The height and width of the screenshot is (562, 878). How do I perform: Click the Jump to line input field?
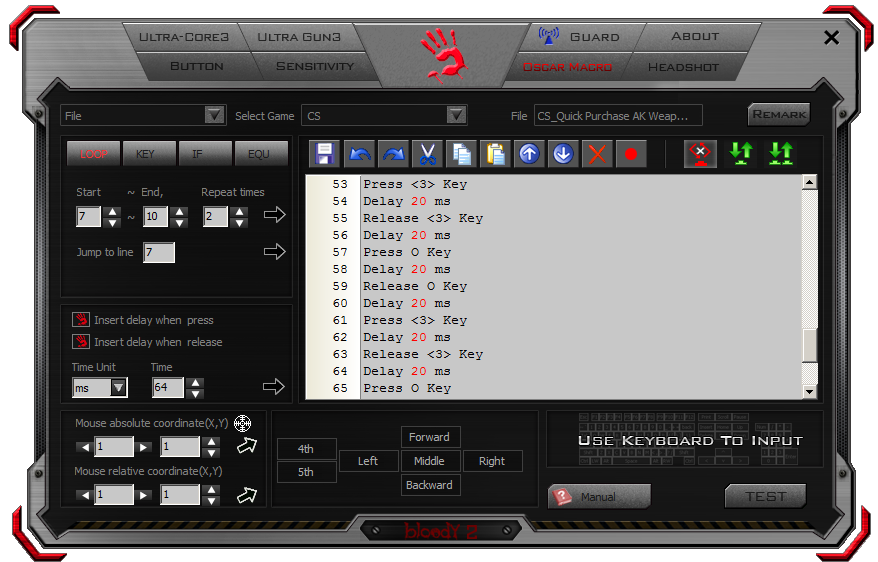pyautogui.click(x=158, y=252)
